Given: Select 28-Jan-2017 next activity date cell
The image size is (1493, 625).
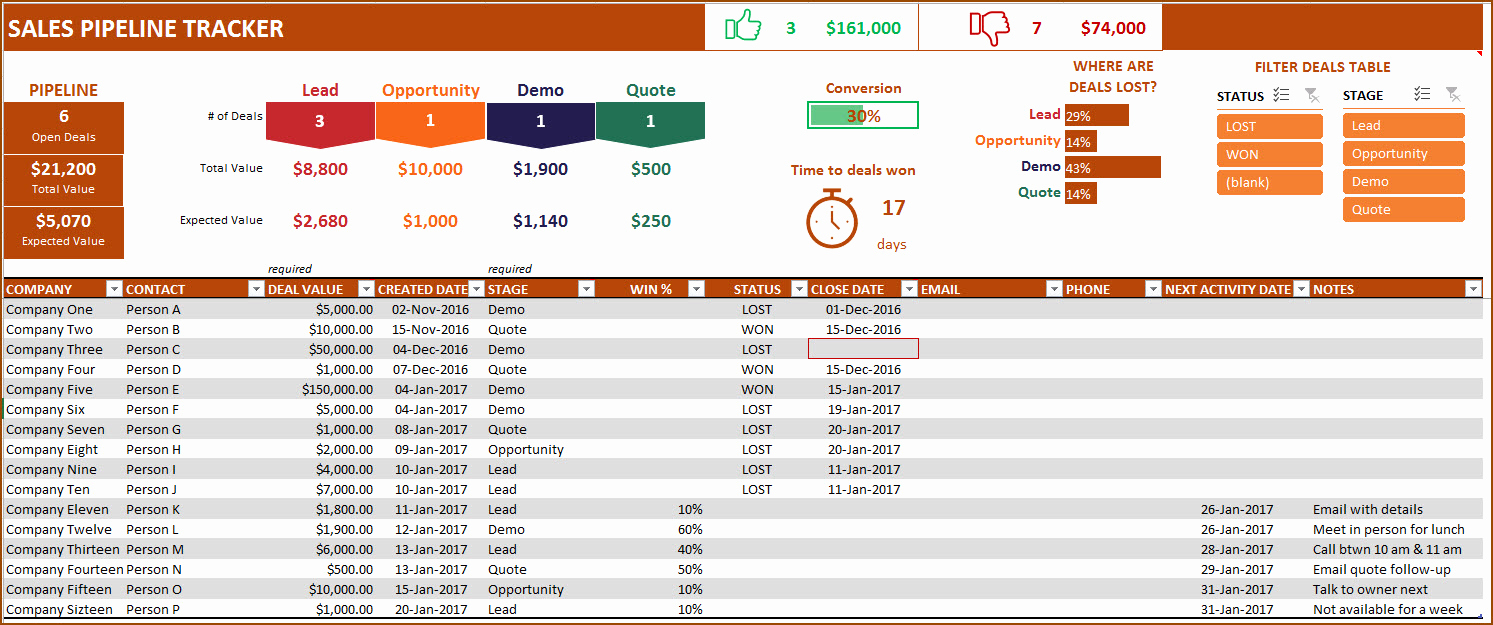Looking at the screenshot, I should coord(1237,549).
